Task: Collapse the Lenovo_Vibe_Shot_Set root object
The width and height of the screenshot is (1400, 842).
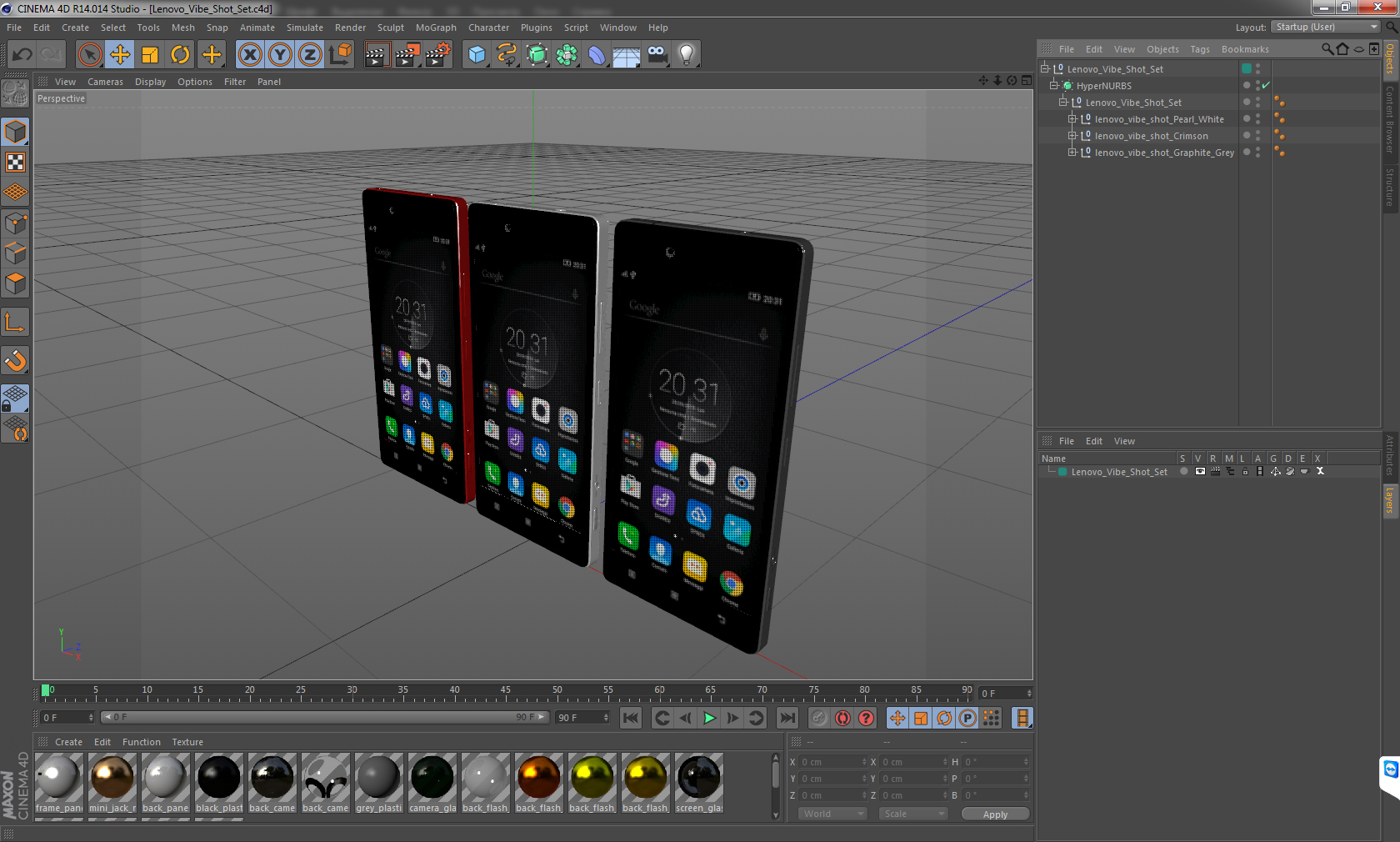Action: (1044, 68)
